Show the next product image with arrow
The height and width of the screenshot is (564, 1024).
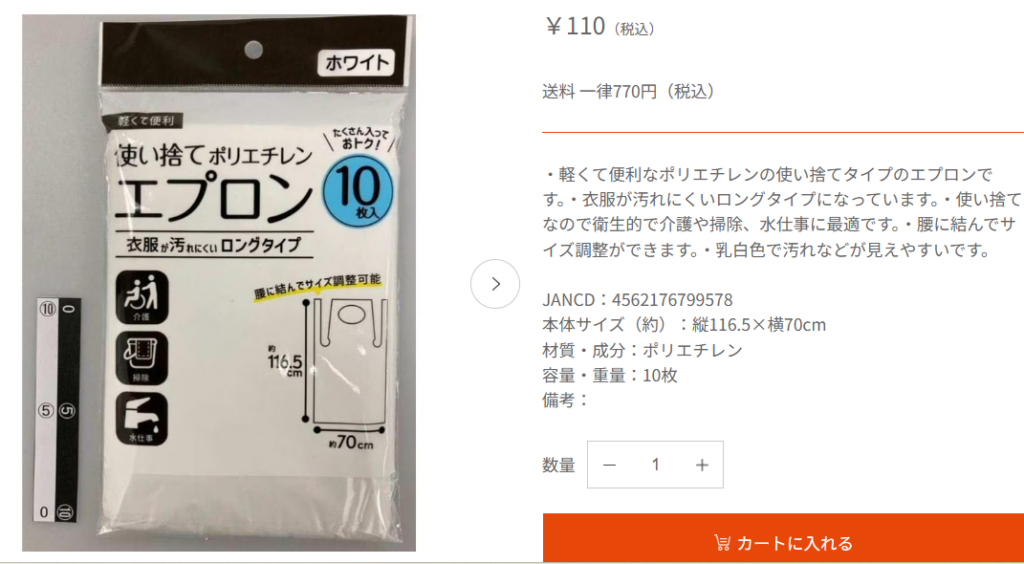coord(495,284)
